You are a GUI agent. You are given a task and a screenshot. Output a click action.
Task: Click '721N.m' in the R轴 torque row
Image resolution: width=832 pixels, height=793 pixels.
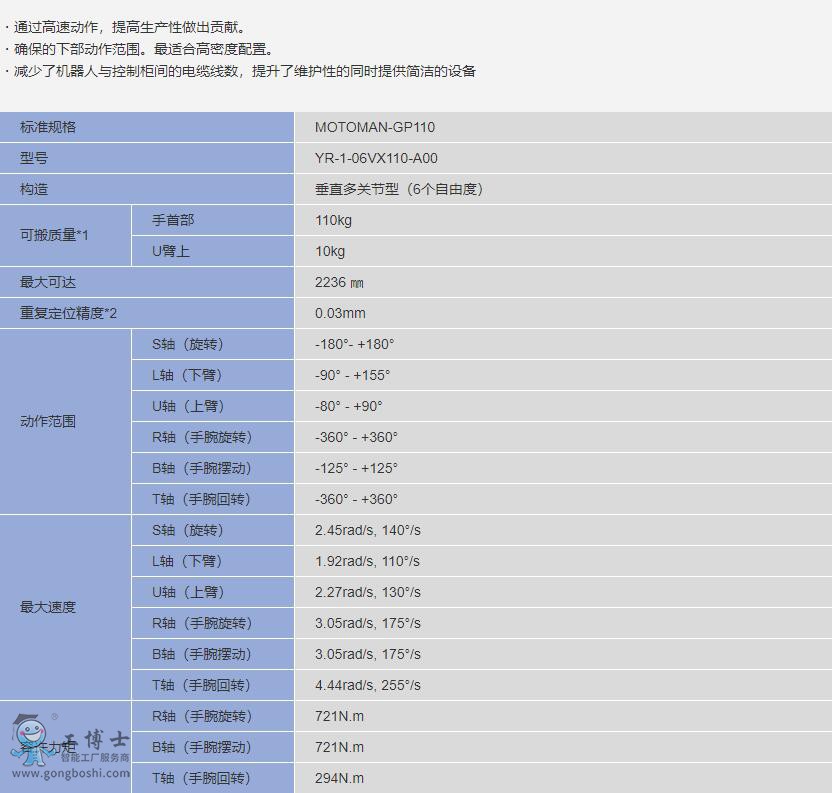coord(339,716)
